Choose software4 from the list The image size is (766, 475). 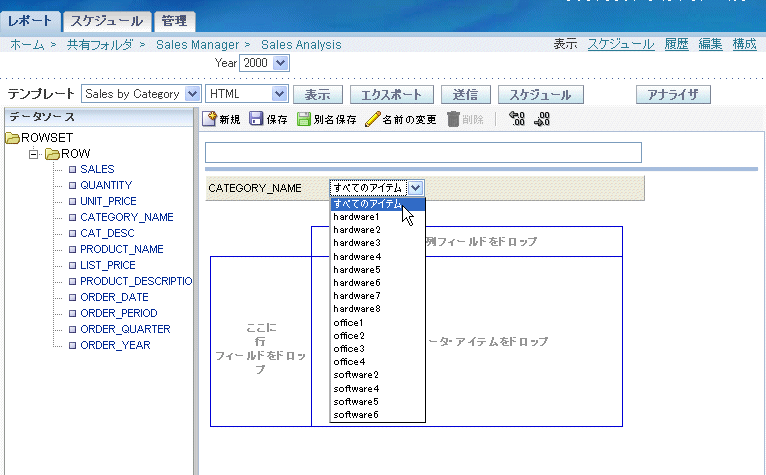377,389
